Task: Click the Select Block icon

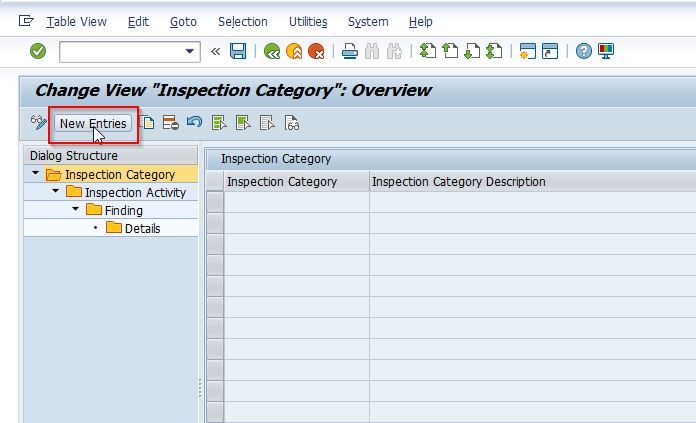Action: tap(243, 123)
